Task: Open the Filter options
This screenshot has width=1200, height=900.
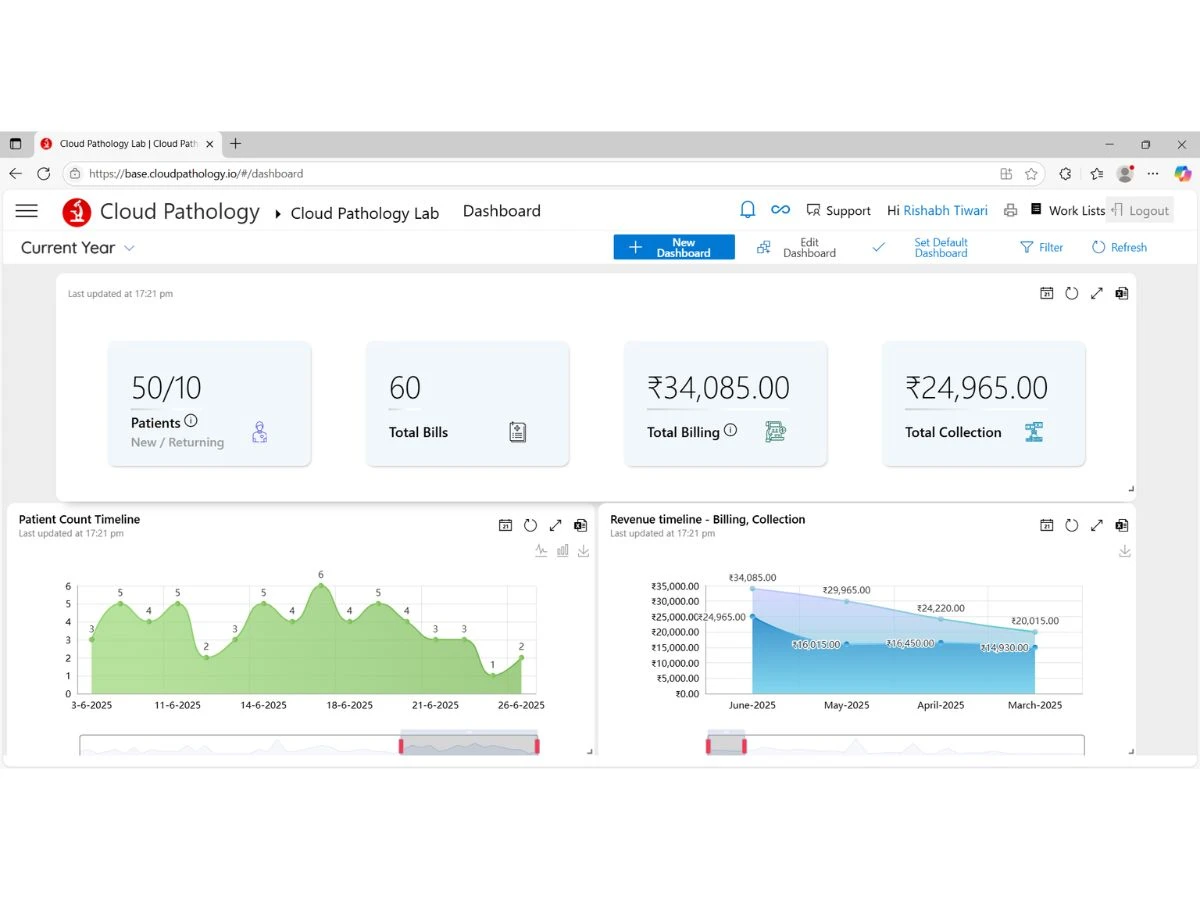Action: [1041, 247]
